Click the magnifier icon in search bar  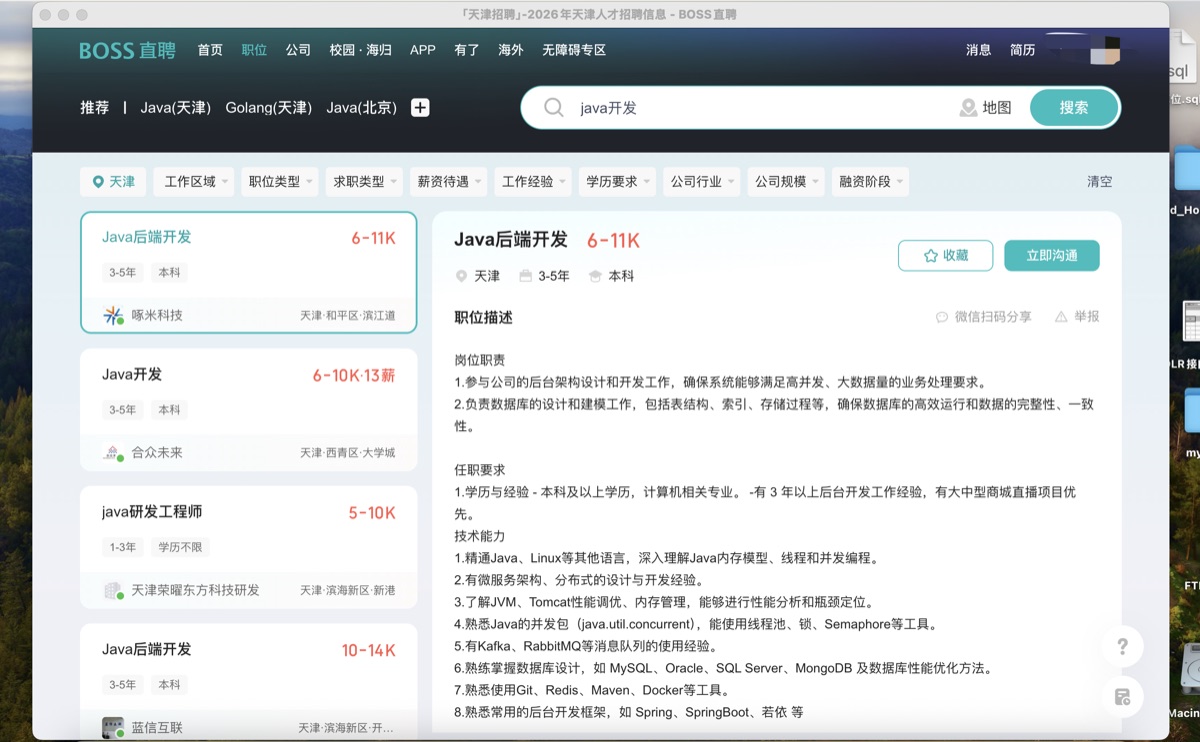(553, 108)
